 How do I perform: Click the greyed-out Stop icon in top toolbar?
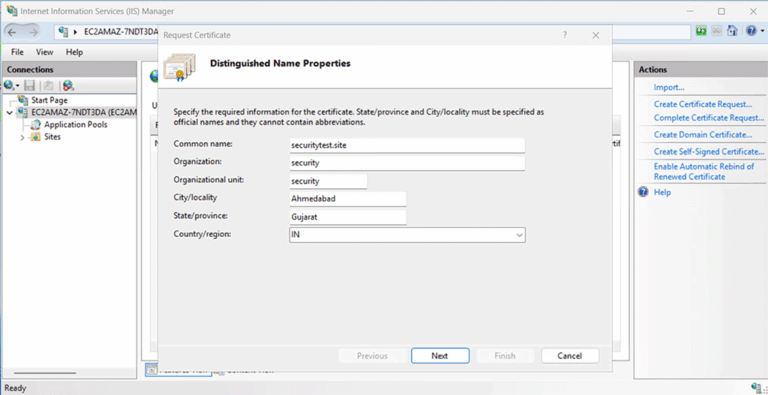pos(717,31)
